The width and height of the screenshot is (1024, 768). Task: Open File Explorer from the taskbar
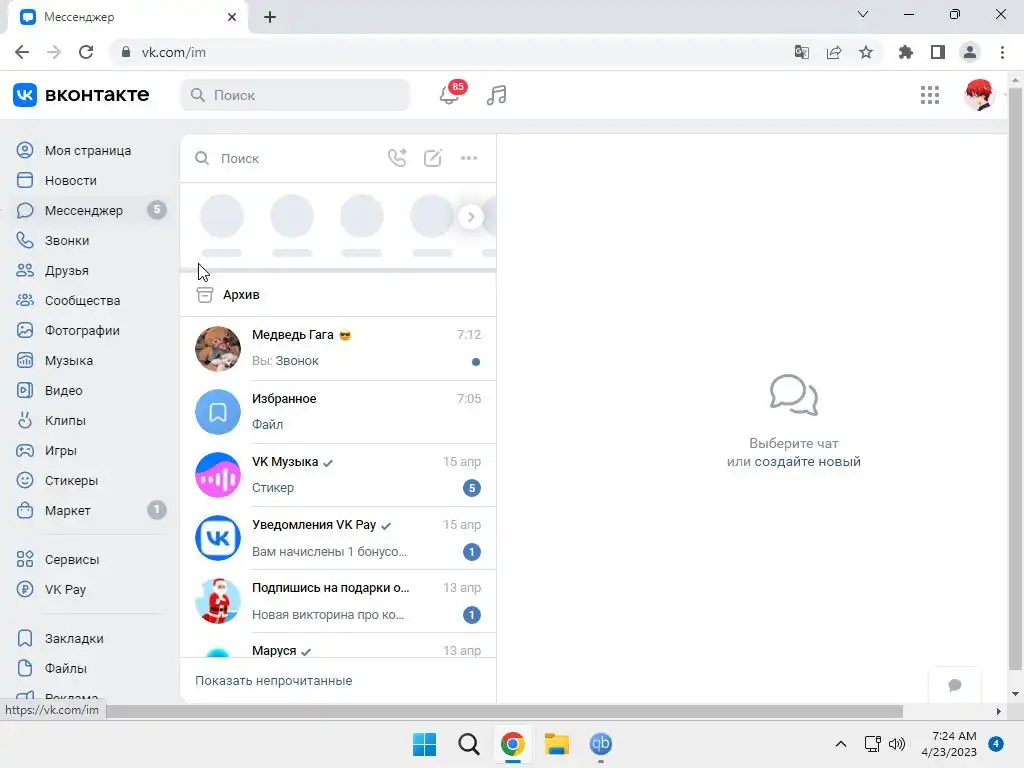click(556, 744)
